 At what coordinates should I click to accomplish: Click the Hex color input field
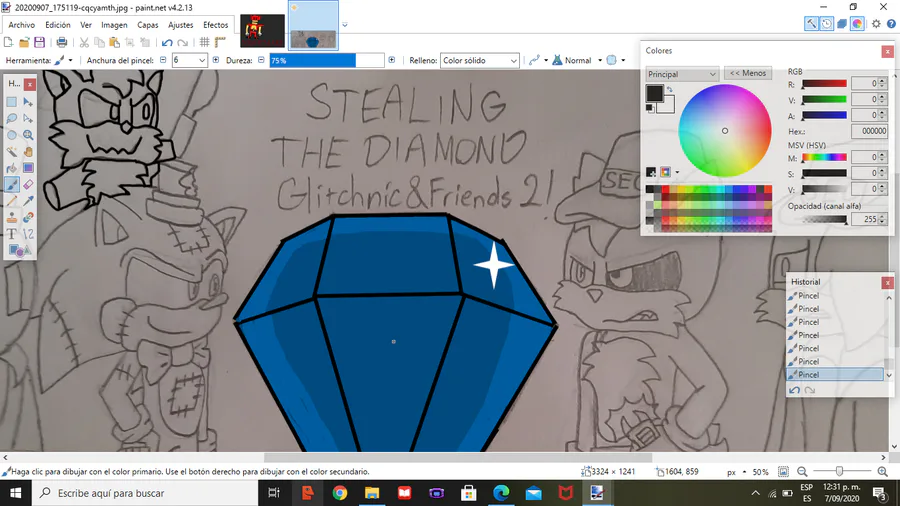point(869,131)
